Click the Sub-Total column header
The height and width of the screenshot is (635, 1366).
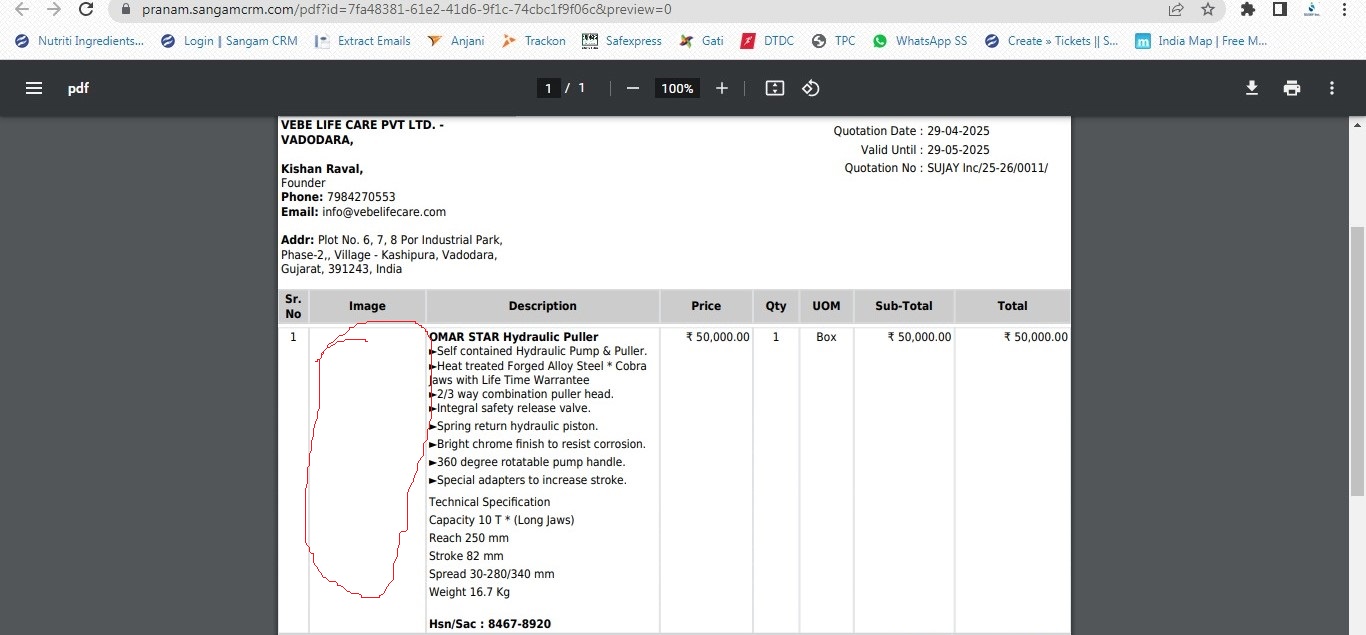tap(904, 306)
